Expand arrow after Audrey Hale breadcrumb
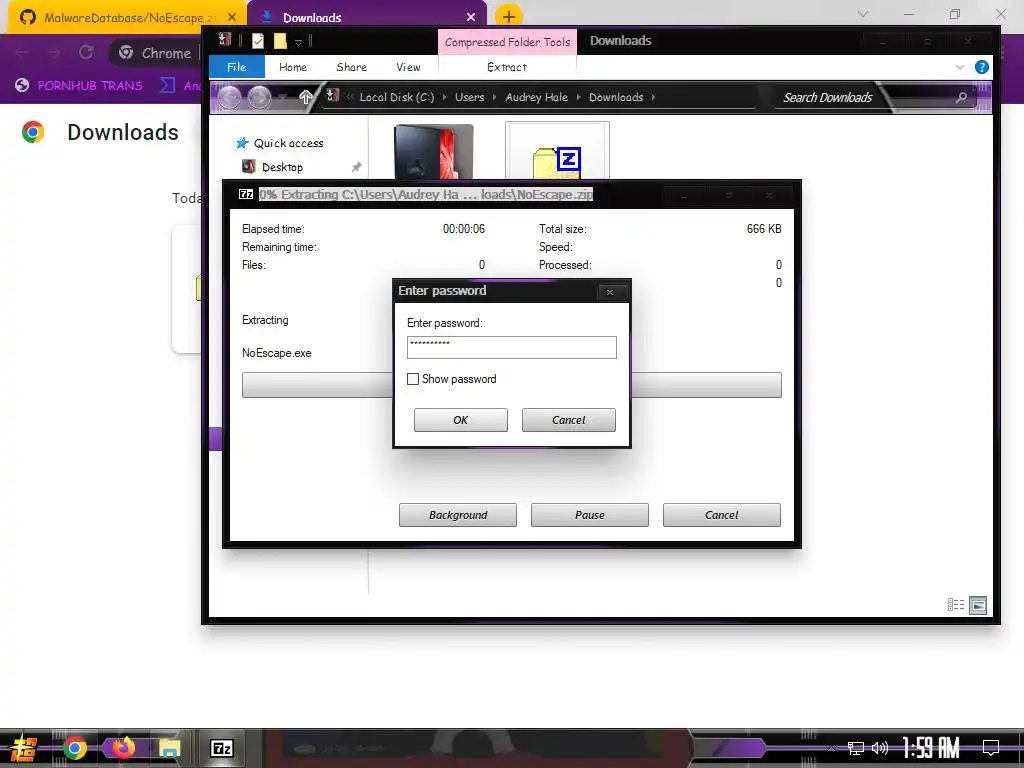The width and height of the screenshot is (1024, 768). tap(578, 97)
